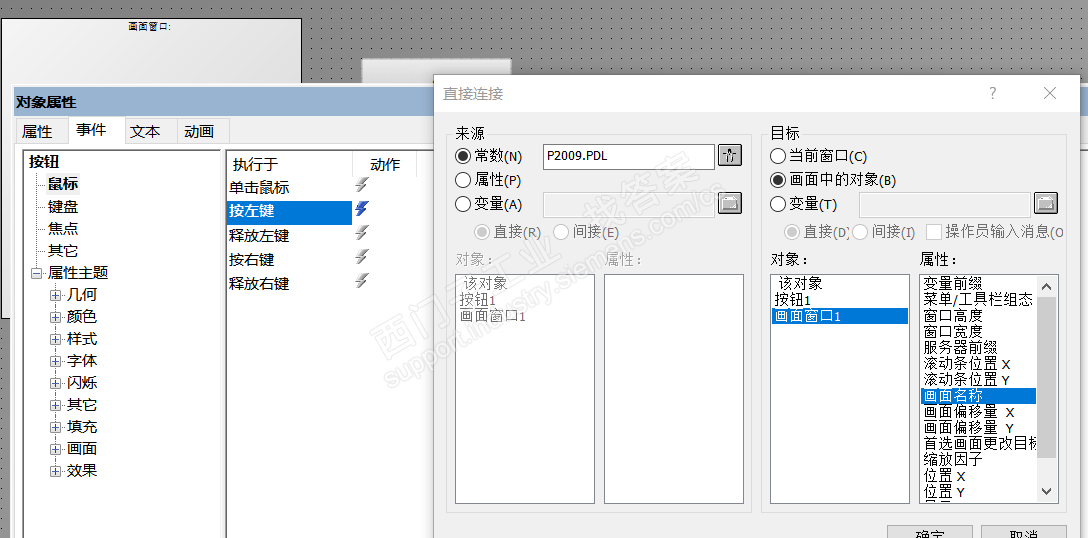Select 菜单/工具栏组态 property
Image resolution: width=1088 pixels, height=538 pixels.
pos(978,300)
